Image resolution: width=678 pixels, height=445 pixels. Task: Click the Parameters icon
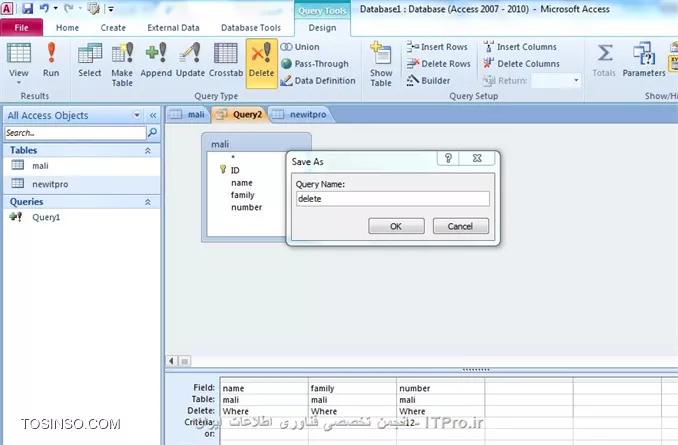point(644,59)
